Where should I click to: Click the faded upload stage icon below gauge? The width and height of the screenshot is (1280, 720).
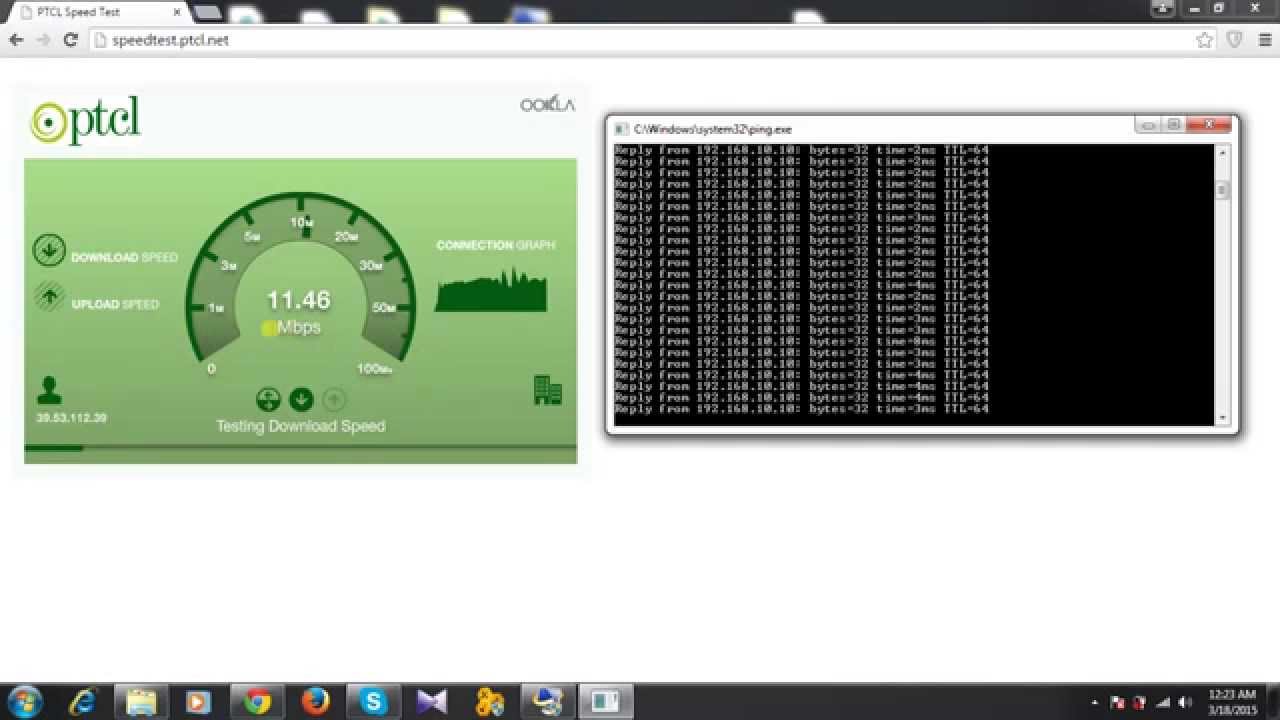[x=334, y=400]
